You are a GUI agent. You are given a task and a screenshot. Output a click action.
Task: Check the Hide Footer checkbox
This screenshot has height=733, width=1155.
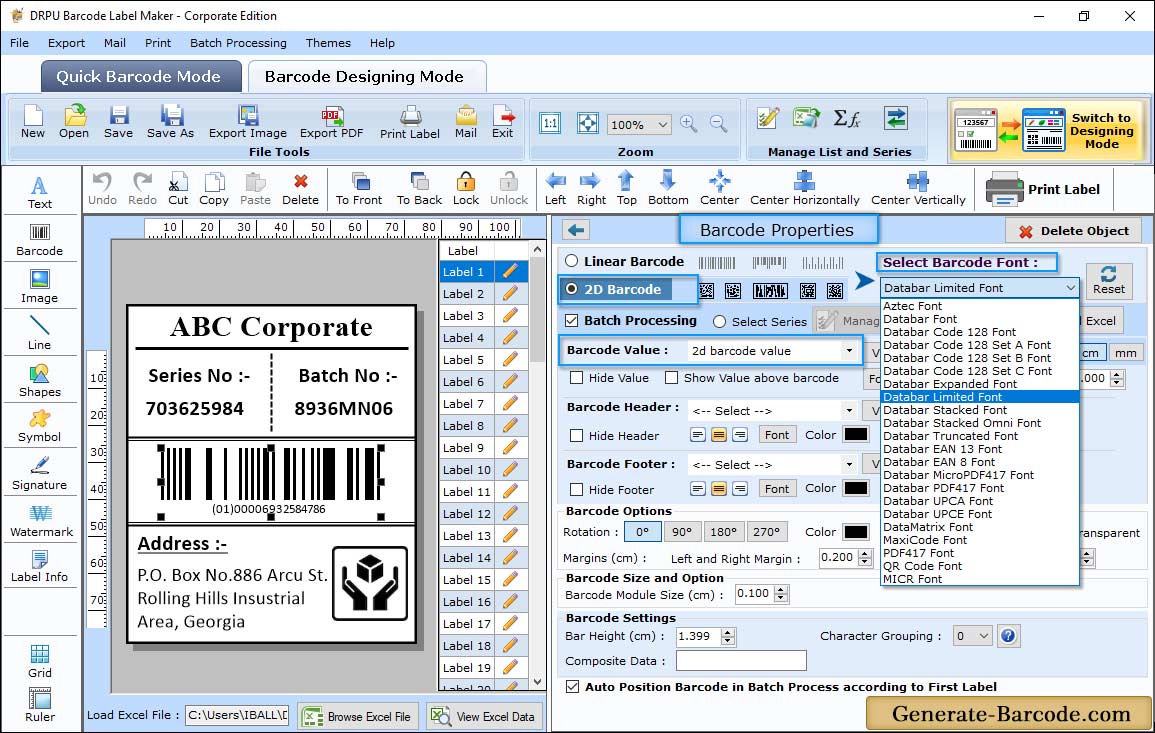point(577,490)
